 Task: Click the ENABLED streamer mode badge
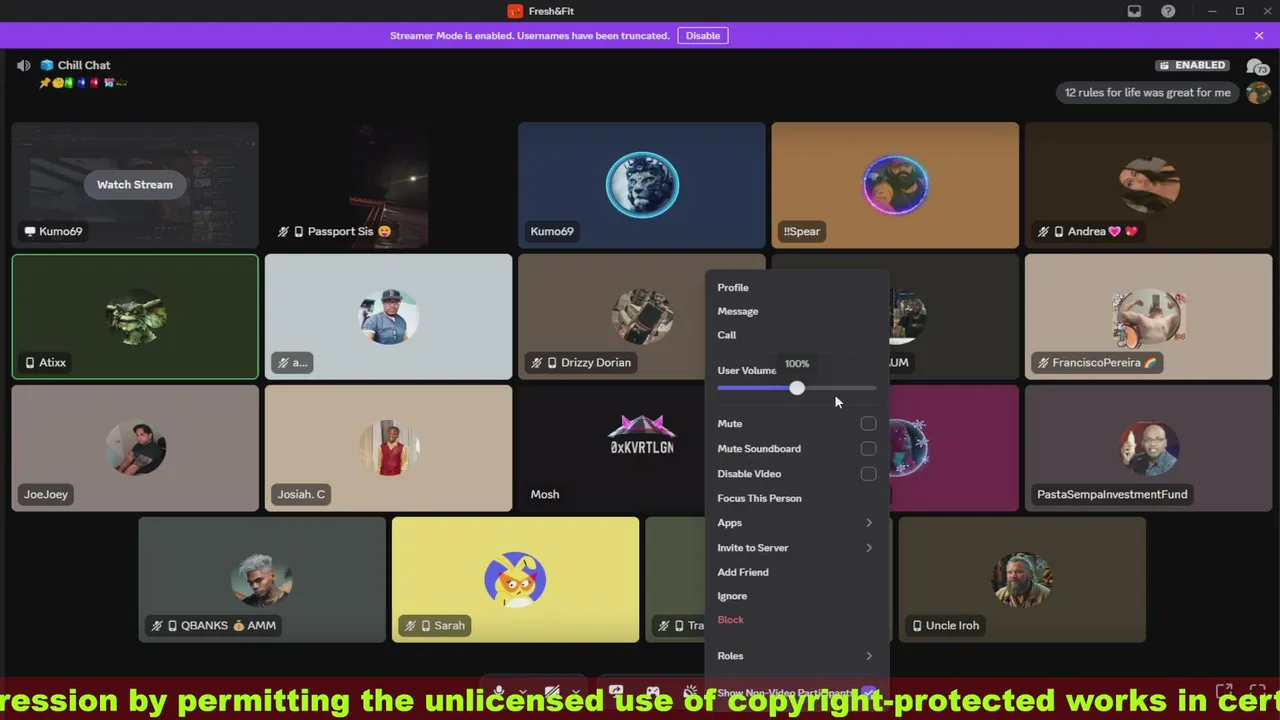click(x=1192, y=65)
